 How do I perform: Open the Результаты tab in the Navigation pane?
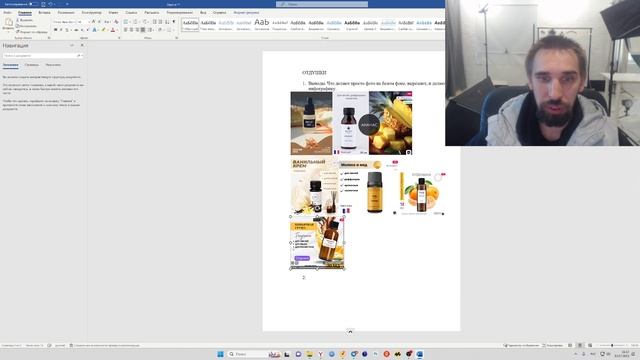53,65
